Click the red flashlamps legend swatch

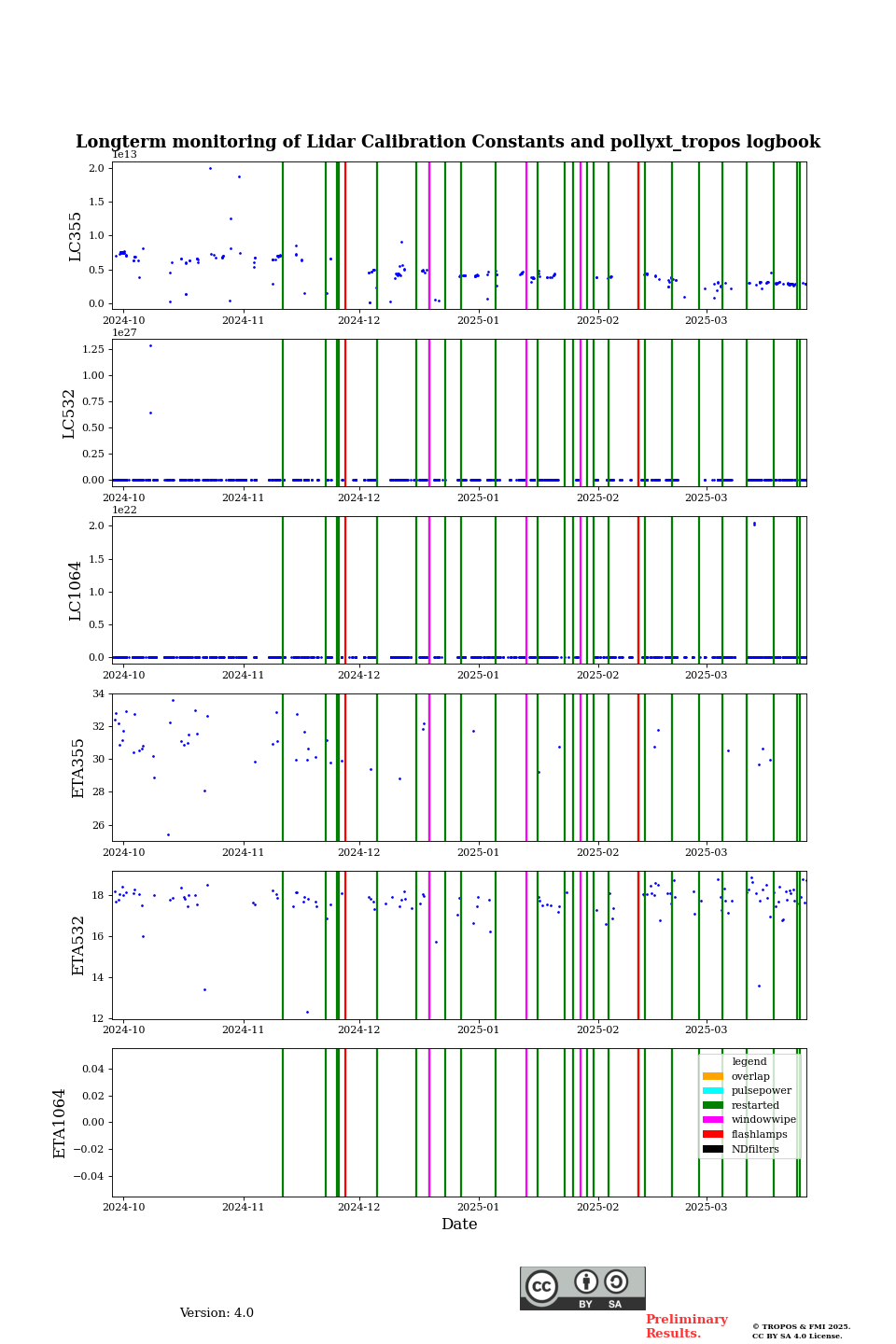(x=713, y=1135)
